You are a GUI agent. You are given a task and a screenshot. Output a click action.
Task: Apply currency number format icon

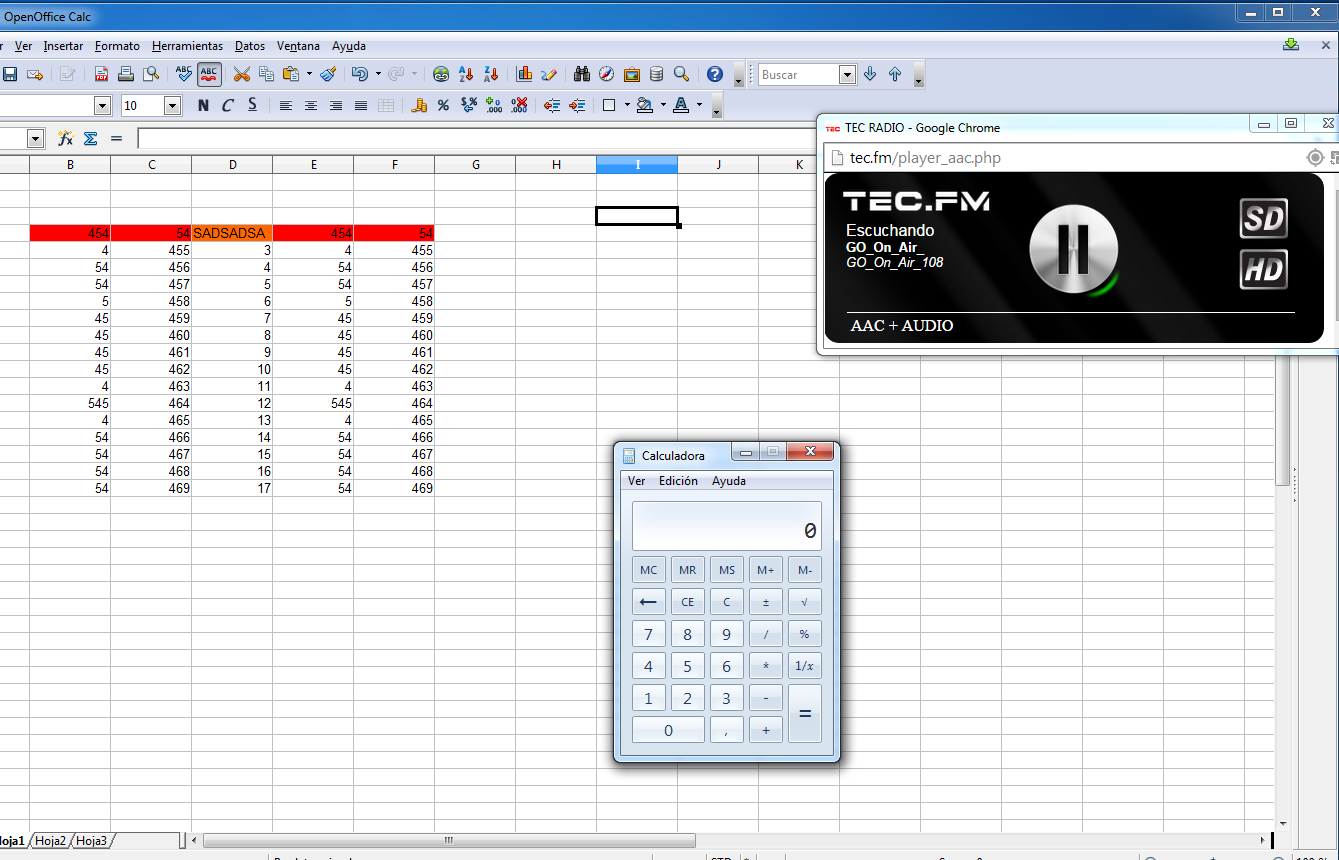(419, 105)
